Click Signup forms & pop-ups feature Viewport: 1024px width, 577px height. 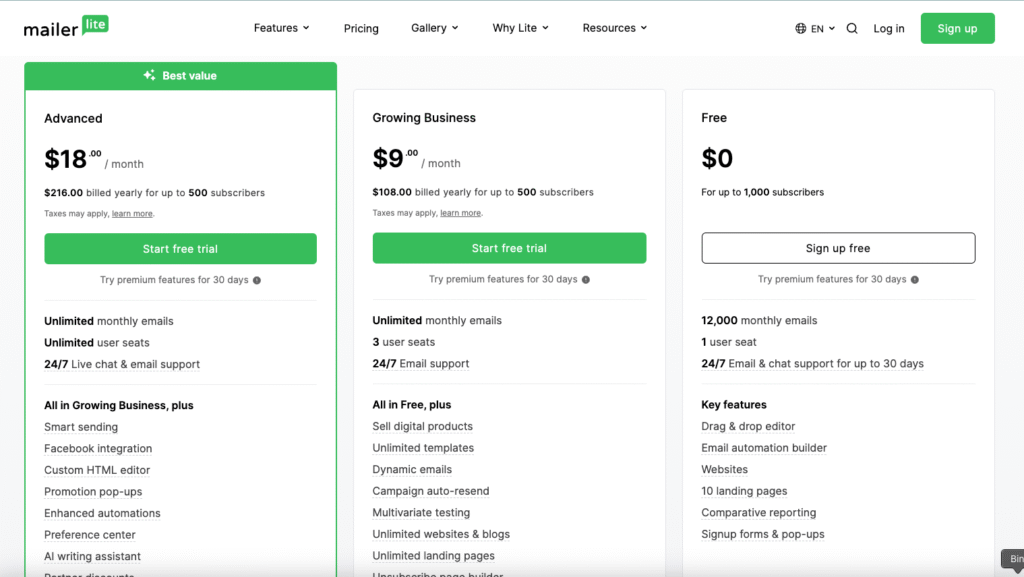click(763, 534)
